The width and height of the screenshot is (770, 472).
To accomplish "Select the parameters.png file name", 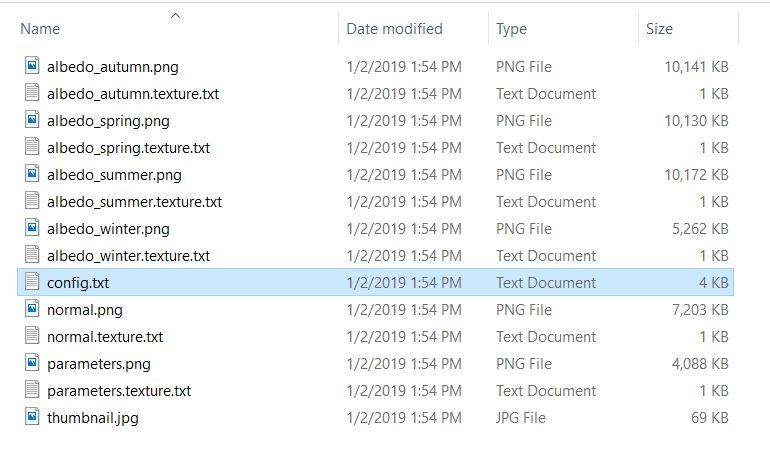I will coord(99,364).
